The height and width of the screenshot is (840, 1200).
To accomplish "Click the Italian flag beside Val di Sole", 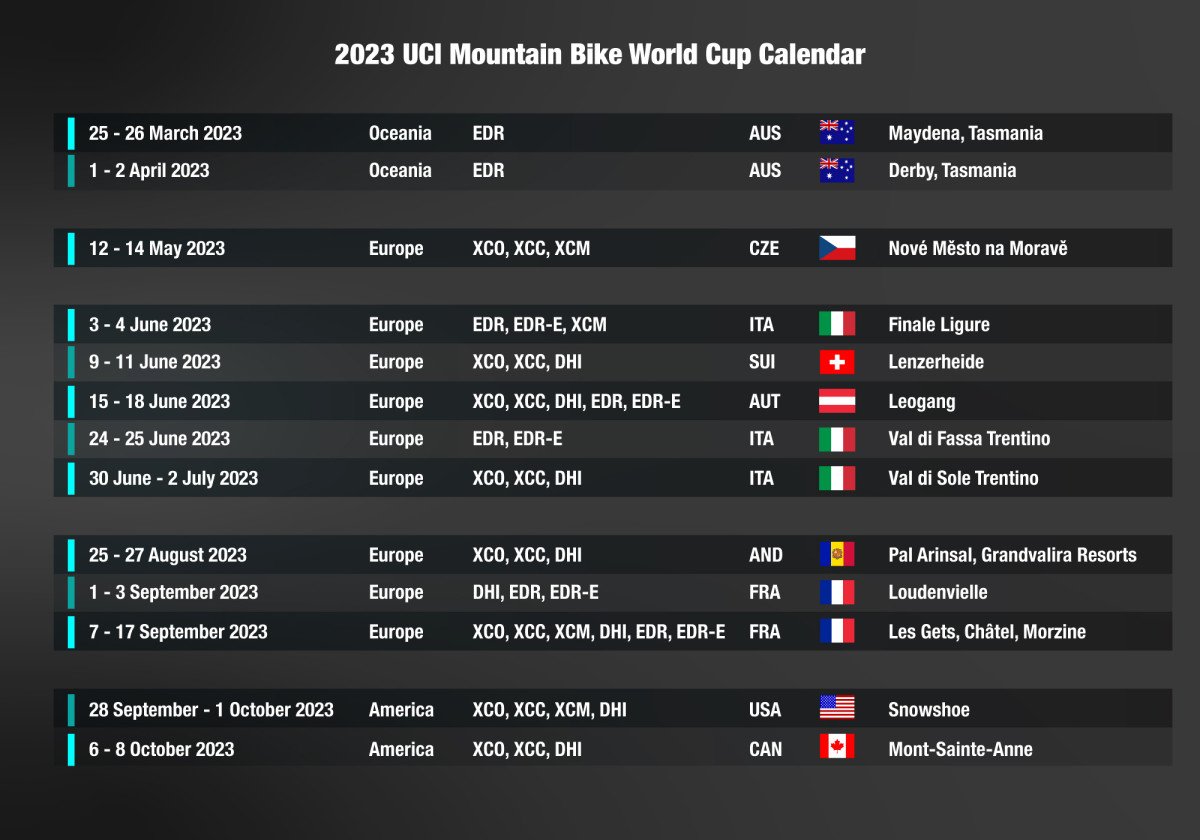I will click(x=837, y=478).
